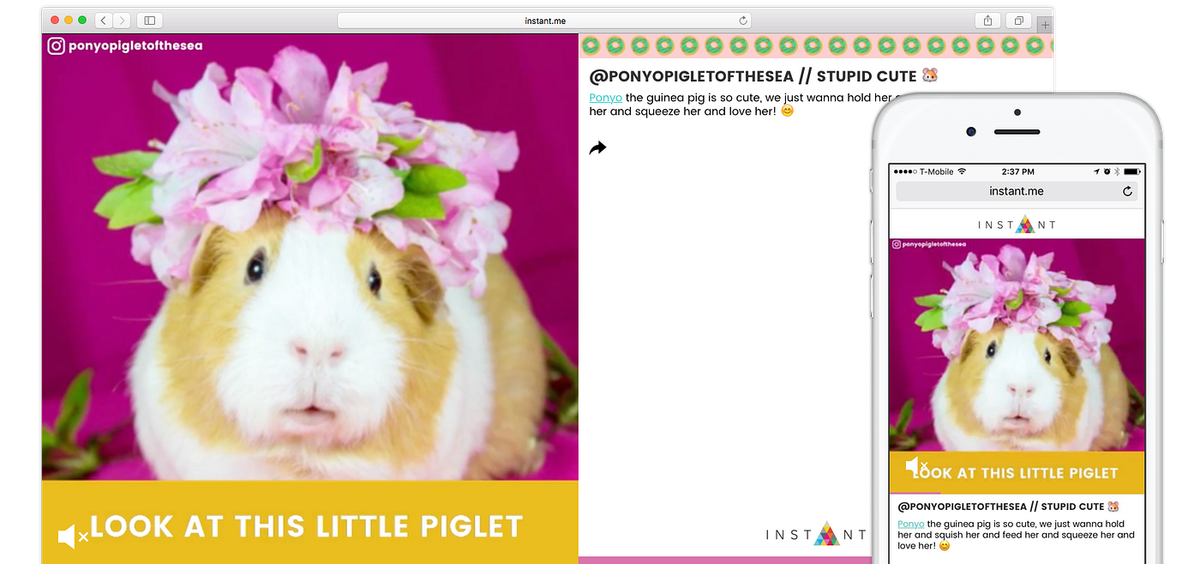The image size is (1200, 564).
Task: Open Safari's share button in toolbar
Action: 987,20
